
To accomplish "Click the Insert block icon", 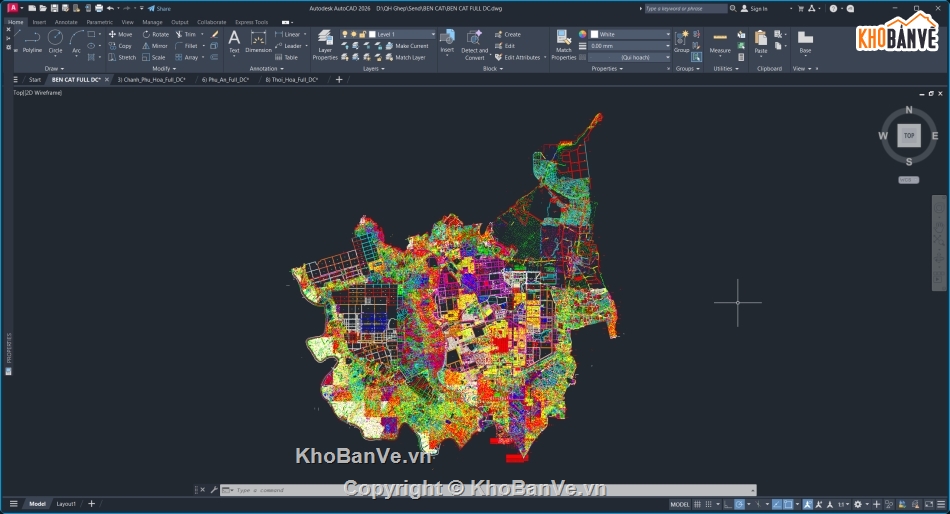I will click(x=447, y=40).
